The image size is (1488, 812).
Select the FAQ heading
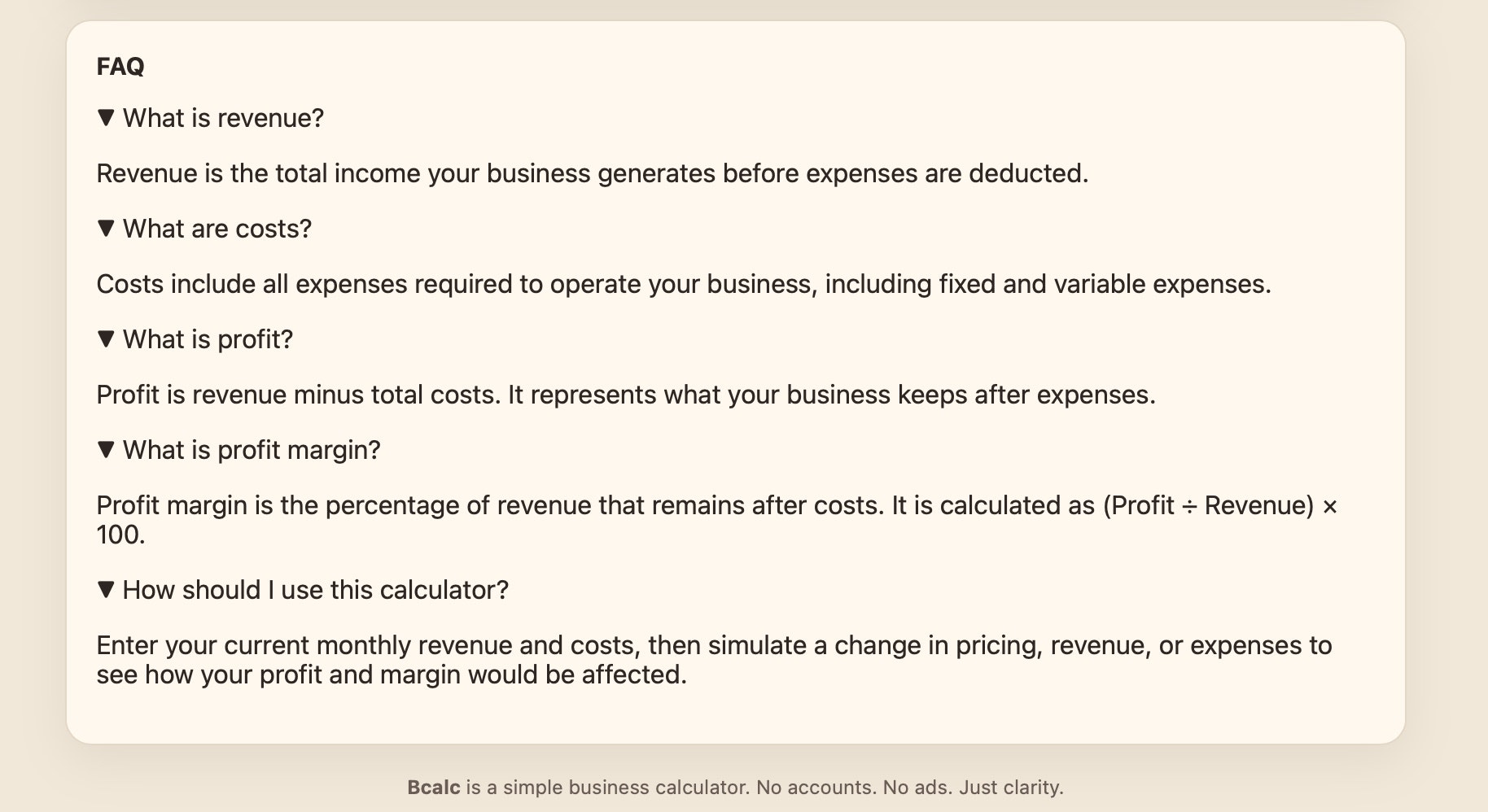pos(120,67)
